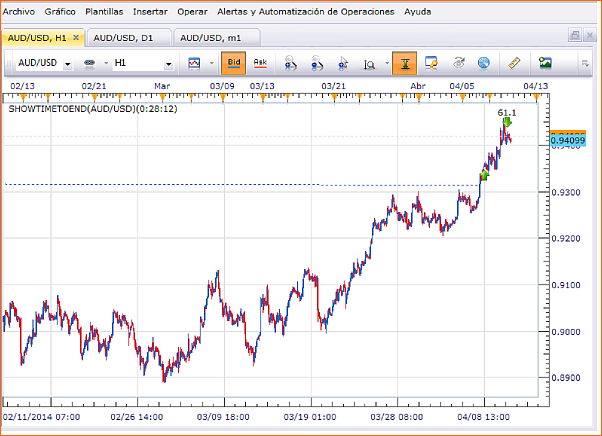
Task: Click the 0.9200 price axis label
Action: point(566,238)
